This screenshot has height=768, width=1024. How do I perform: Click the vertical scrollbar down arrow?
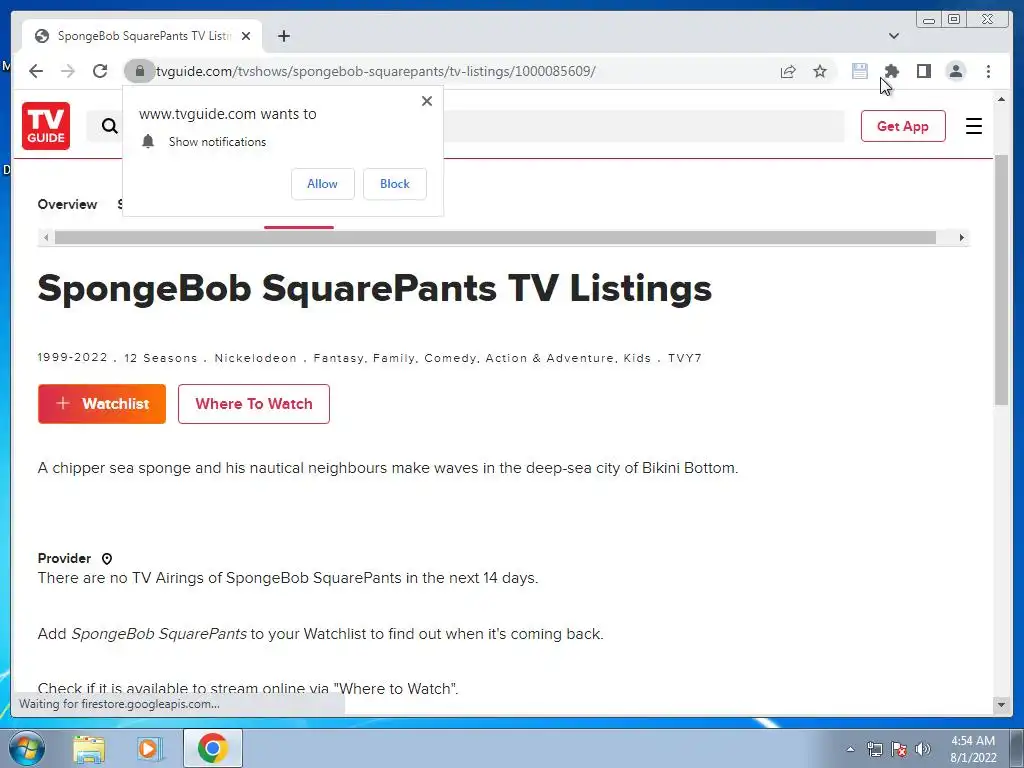(x=1002, y=705)
